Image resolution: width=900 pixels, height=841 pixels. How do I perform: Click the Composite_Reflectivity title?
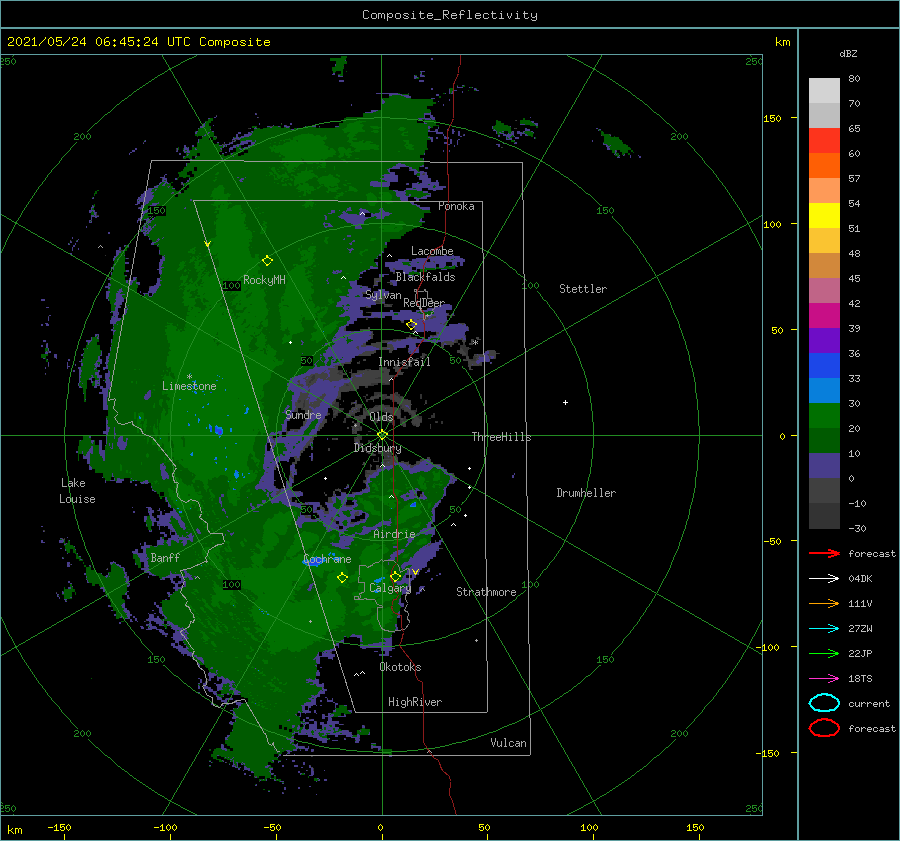click(x=450, y=15)
